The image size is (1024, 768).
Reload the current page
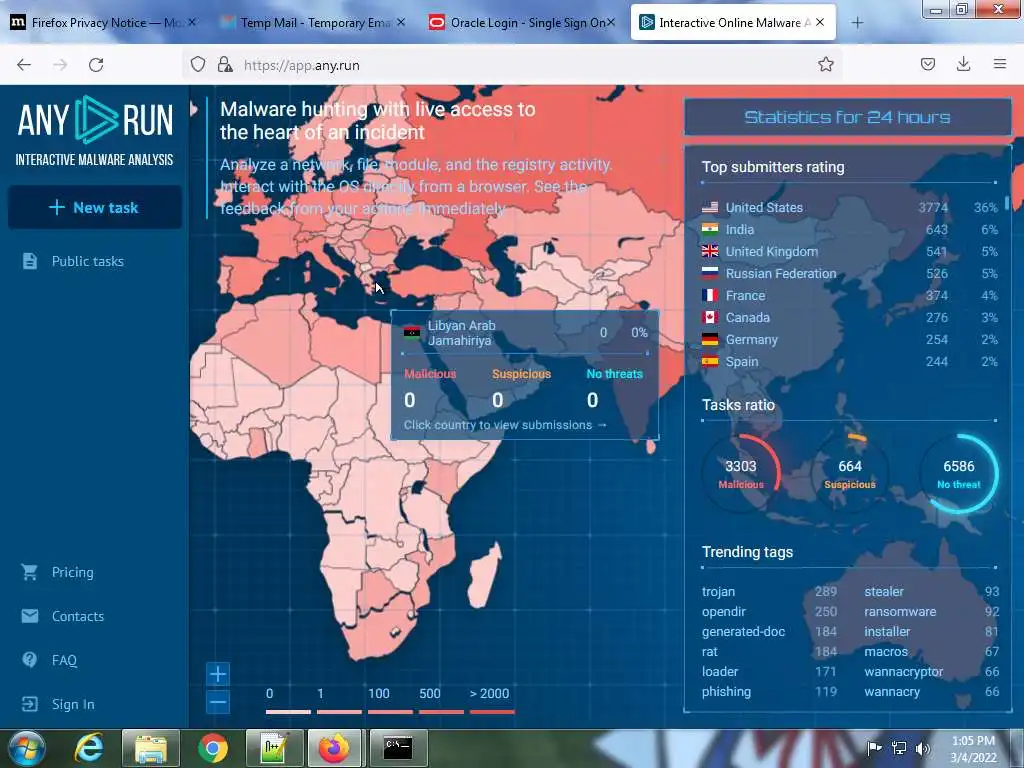pos(96,65)
